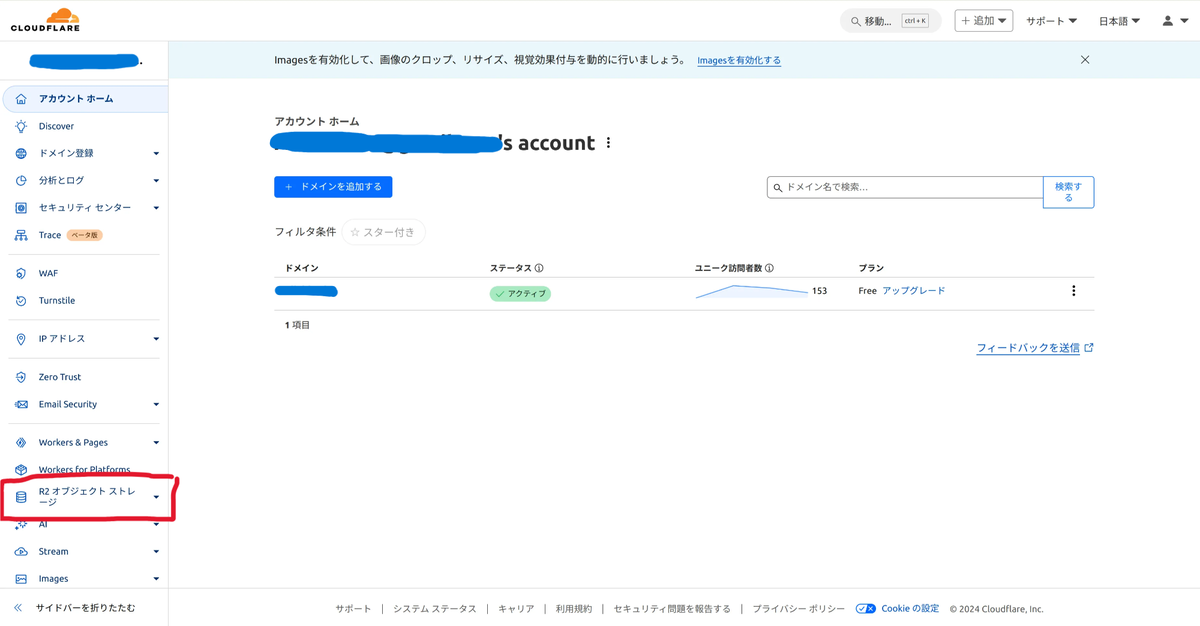Click the ユニーク訪問者数 info icon
This screenshot has width=1200, height=626.
click(x=769, y=269)
